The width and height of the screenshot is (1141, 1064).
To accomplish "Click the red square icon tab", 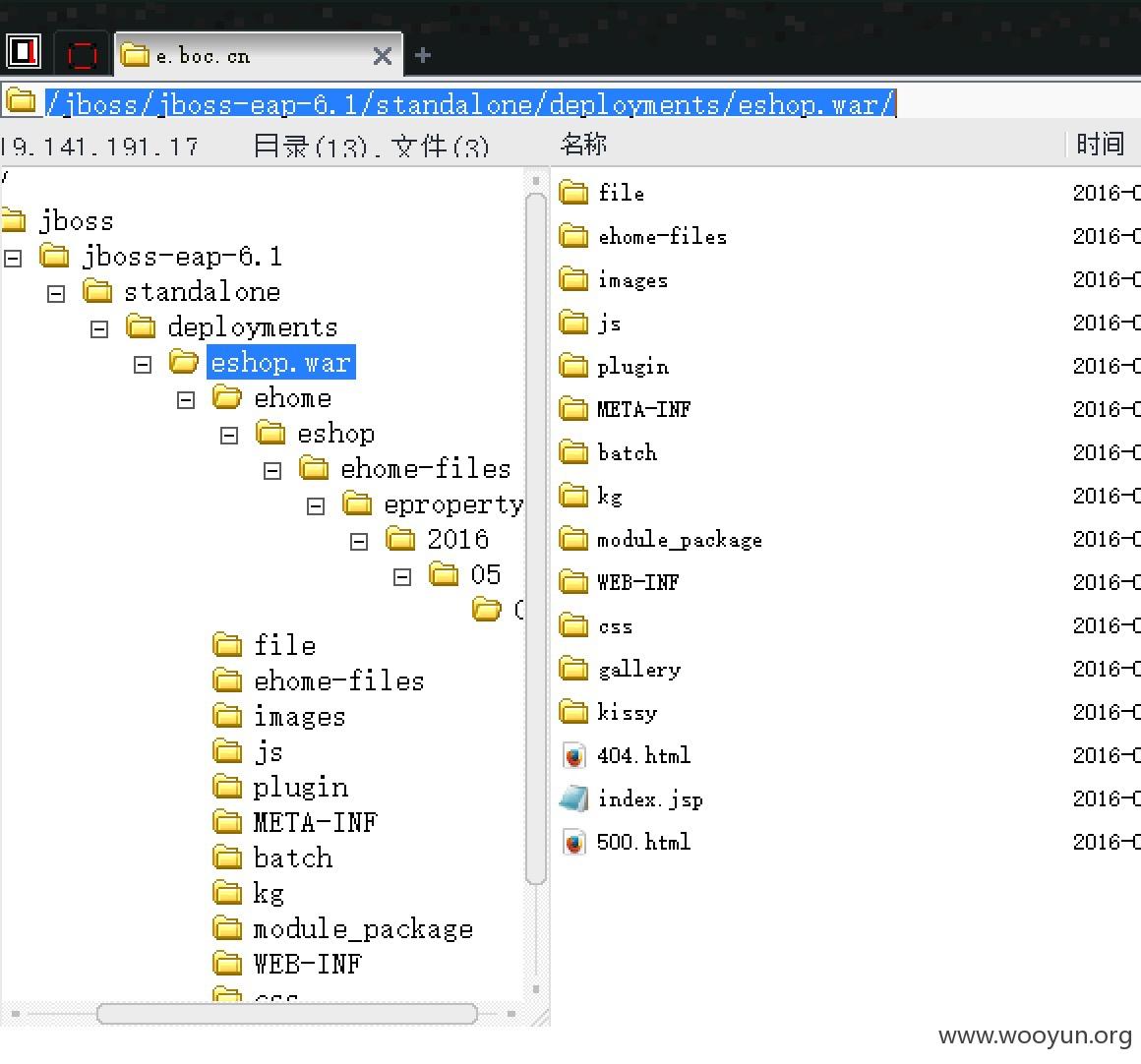I will pyautogui.click(x=82, y=54).
